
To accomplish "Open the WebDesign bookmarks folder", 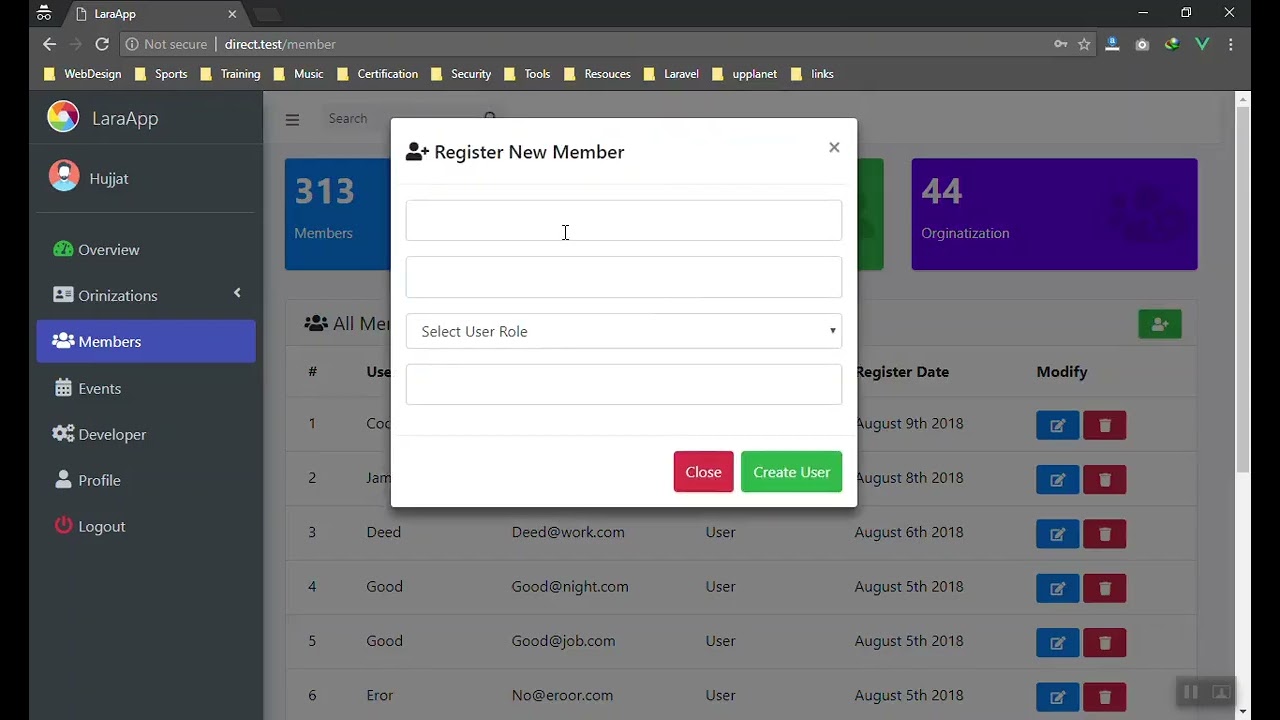I will coord(83,74).
